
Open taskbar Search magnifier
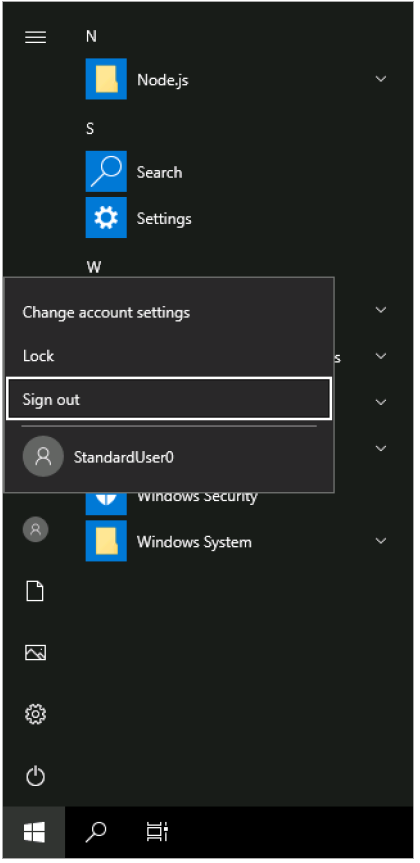96,832
